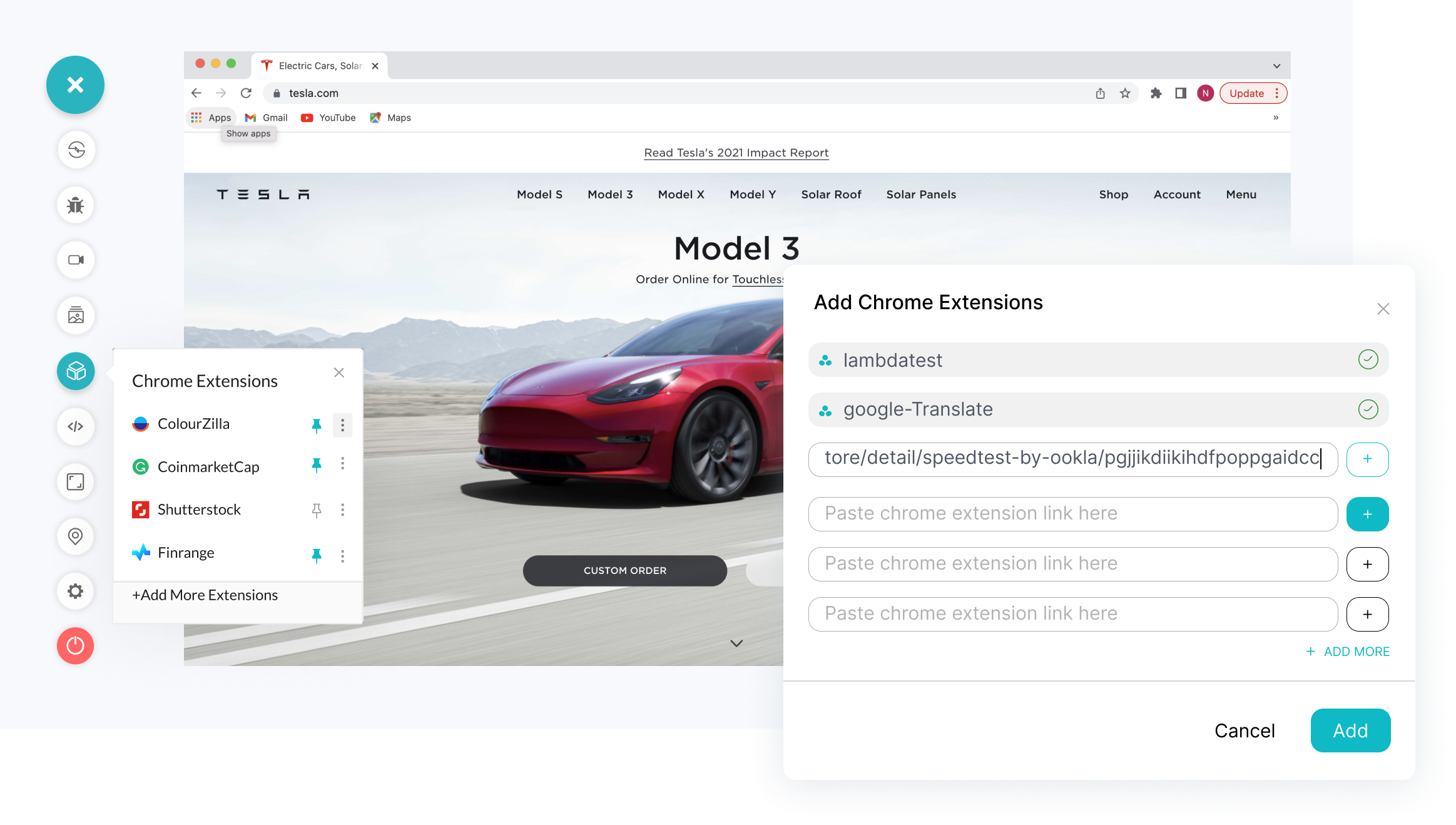Click the ADD MORE link in dialog
This screenshot has height=825, width=1456.
(1347, 652)
